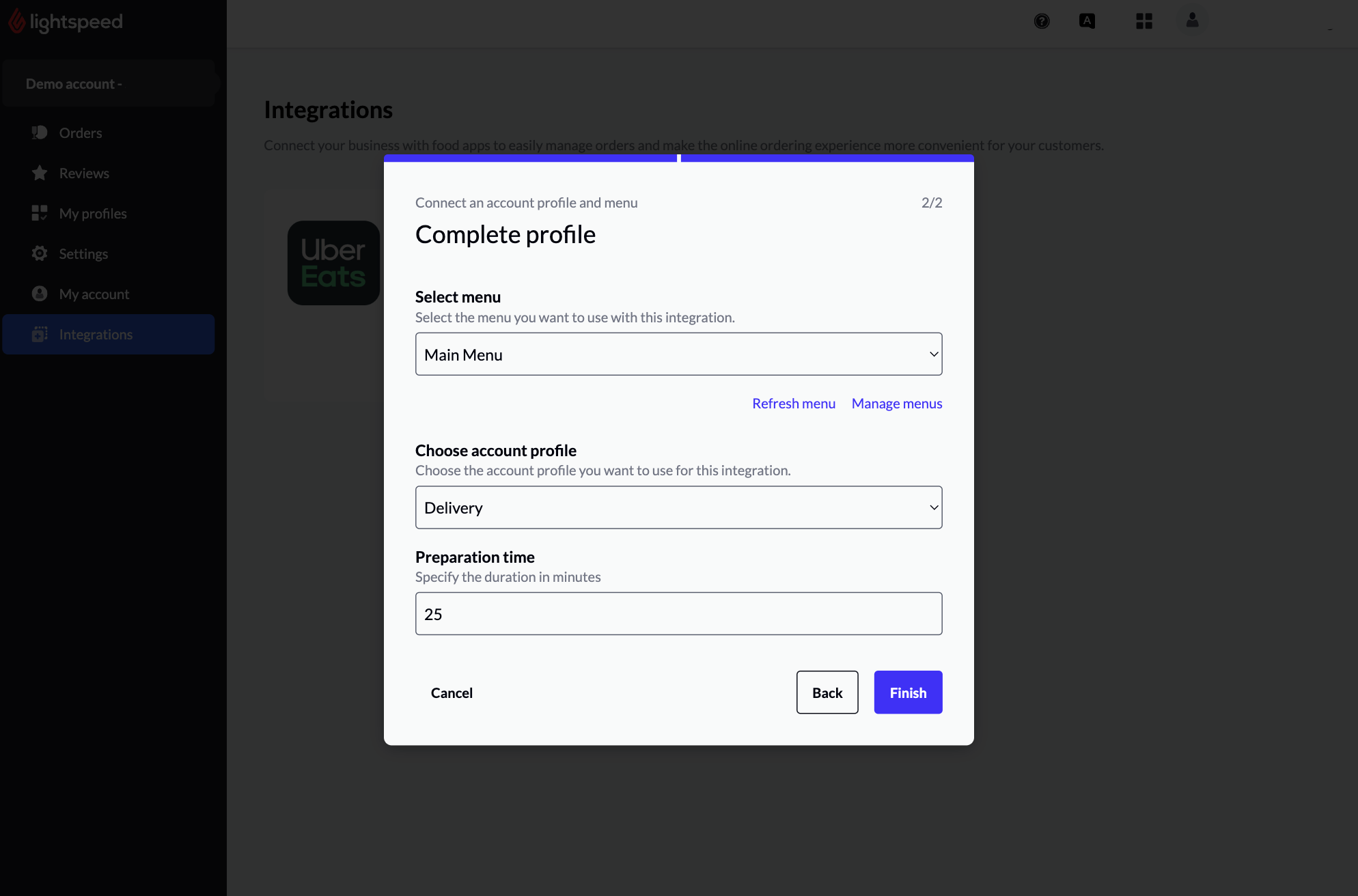1358x896 pixels.
Task: Click the Reviews sidebar icon
Action: pyautogui.click(x=39, y=172)
